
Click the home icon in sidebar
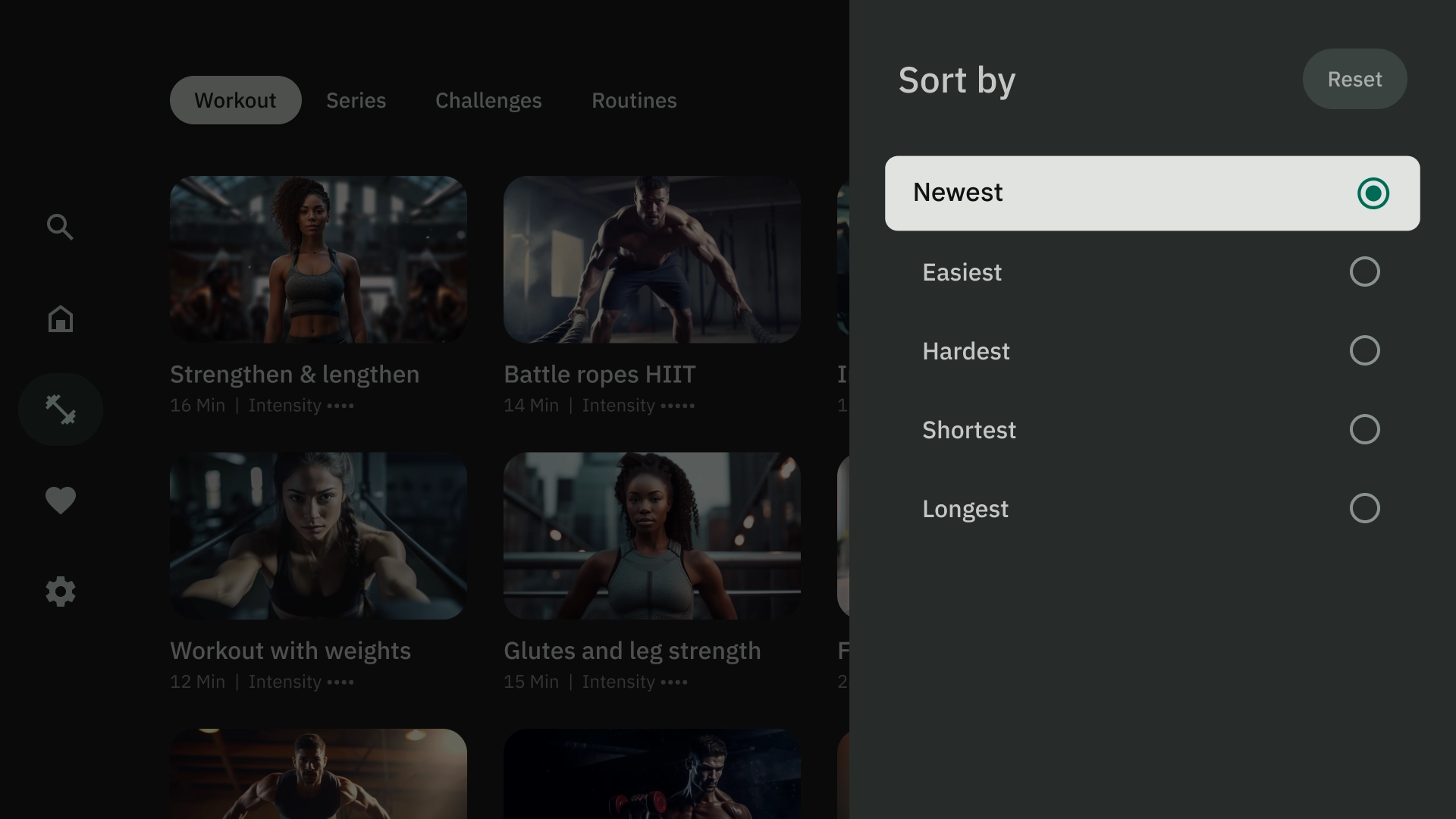pos(60,318)
